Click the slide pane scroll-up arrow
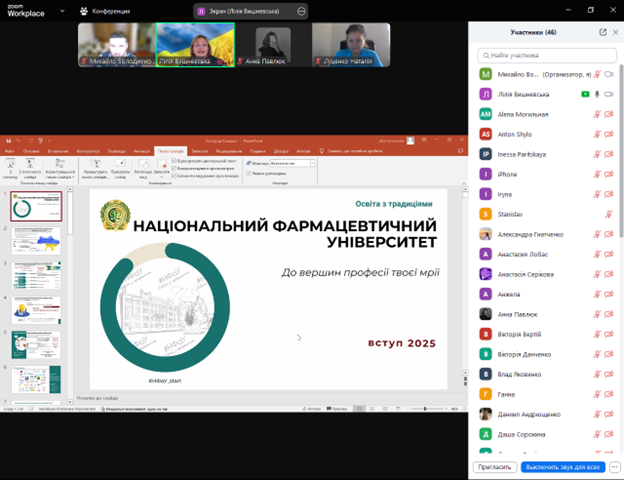Screen dimensions: 624x480 [465, 189]
